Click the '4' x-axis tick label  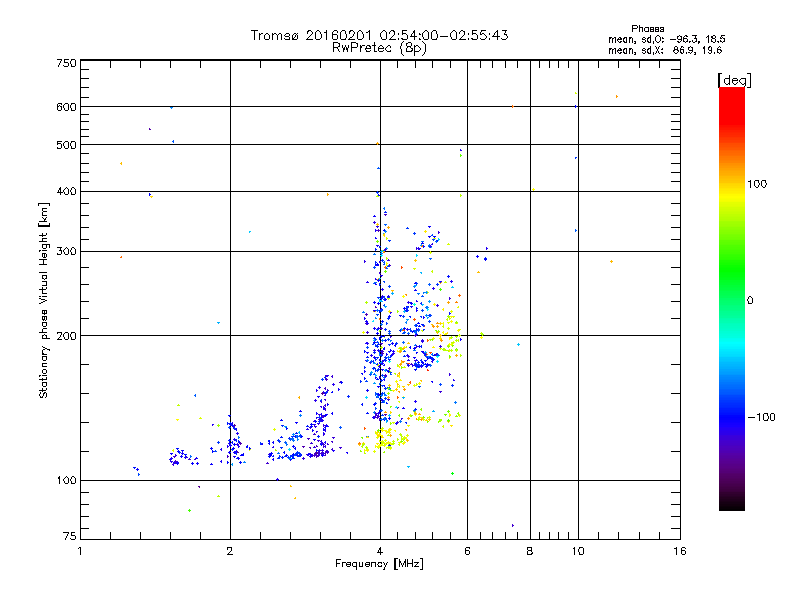380,551
